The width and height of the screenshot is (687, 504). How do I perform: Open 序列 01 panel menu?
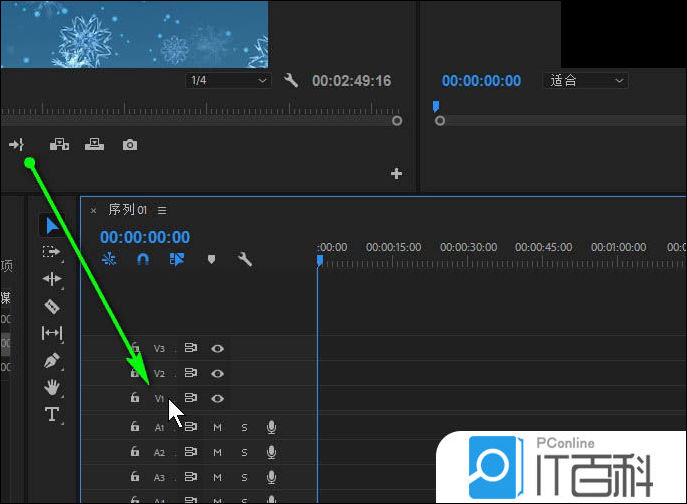point(162,211)
